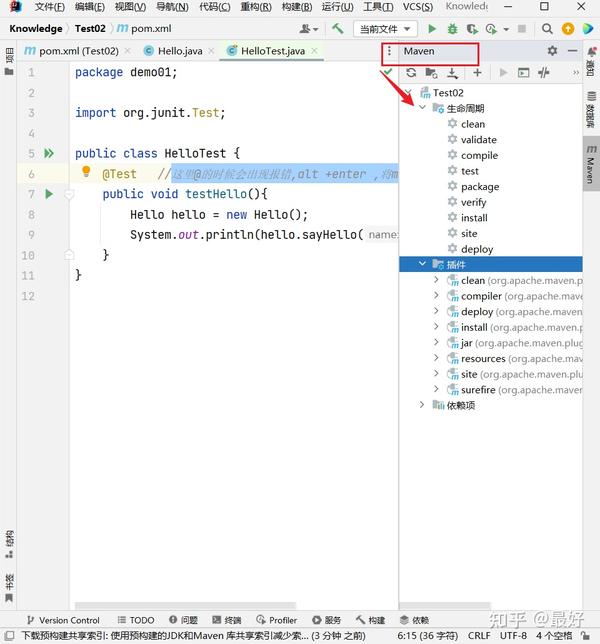600x644 pixels.
Task: Open Version Control tool window
Action: (x=63, y=620)
